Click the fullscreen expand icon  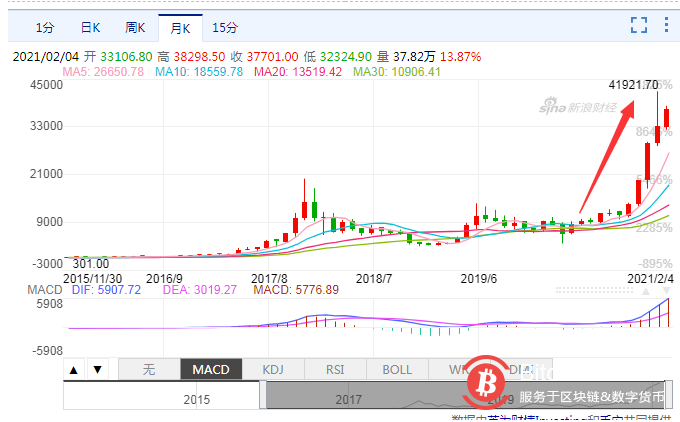click(x=638, y=25)
